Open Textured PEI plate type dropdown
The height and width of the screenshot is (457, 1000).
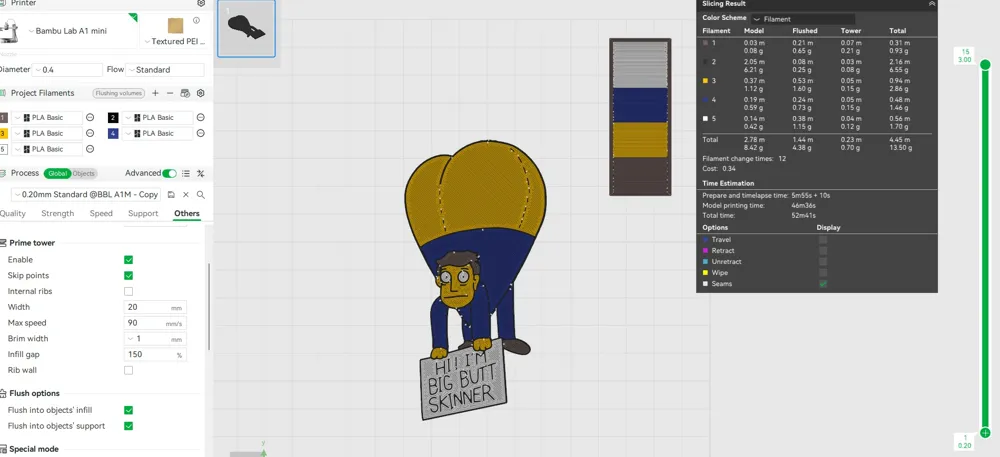click(x=175, y=41)
